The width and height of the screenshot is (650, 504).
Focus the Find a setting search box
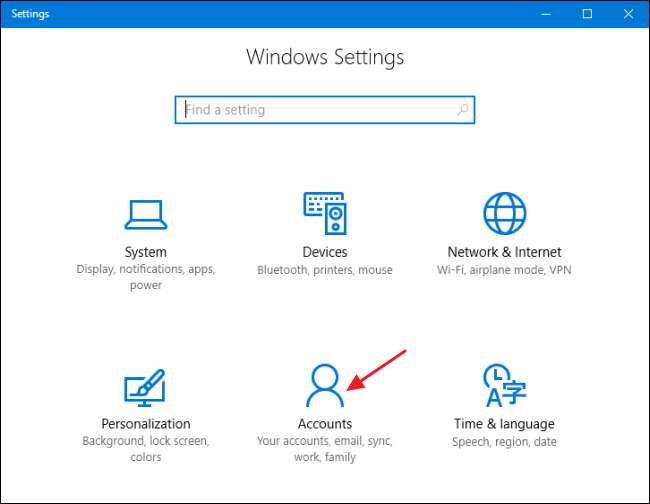point(325,110)
